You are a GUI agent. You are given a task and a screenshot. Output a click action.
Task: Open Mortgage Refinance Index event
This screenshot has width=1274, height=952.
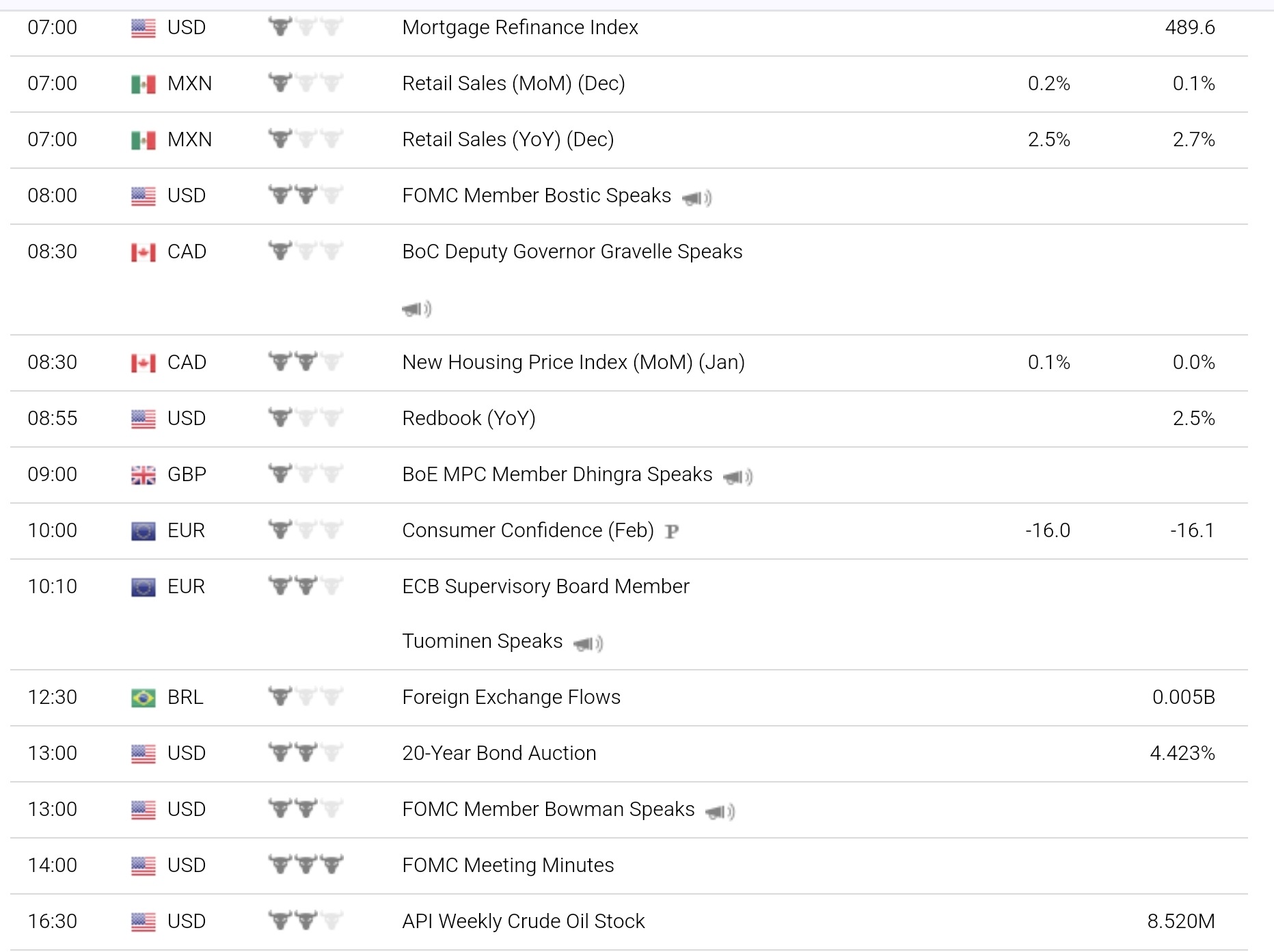click(519, 27)
